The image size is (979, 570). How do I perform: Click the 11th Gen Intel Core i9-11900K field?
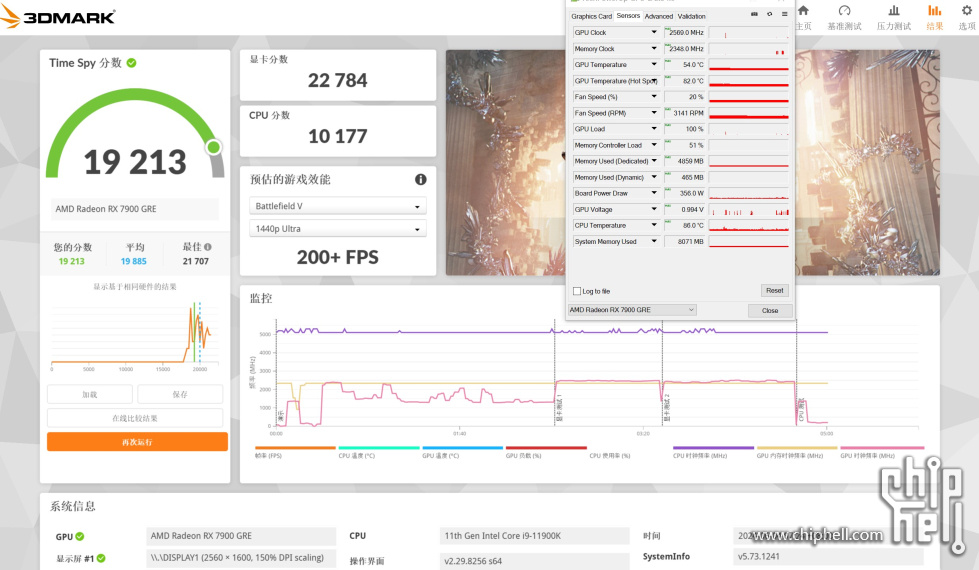coord(534,536)
